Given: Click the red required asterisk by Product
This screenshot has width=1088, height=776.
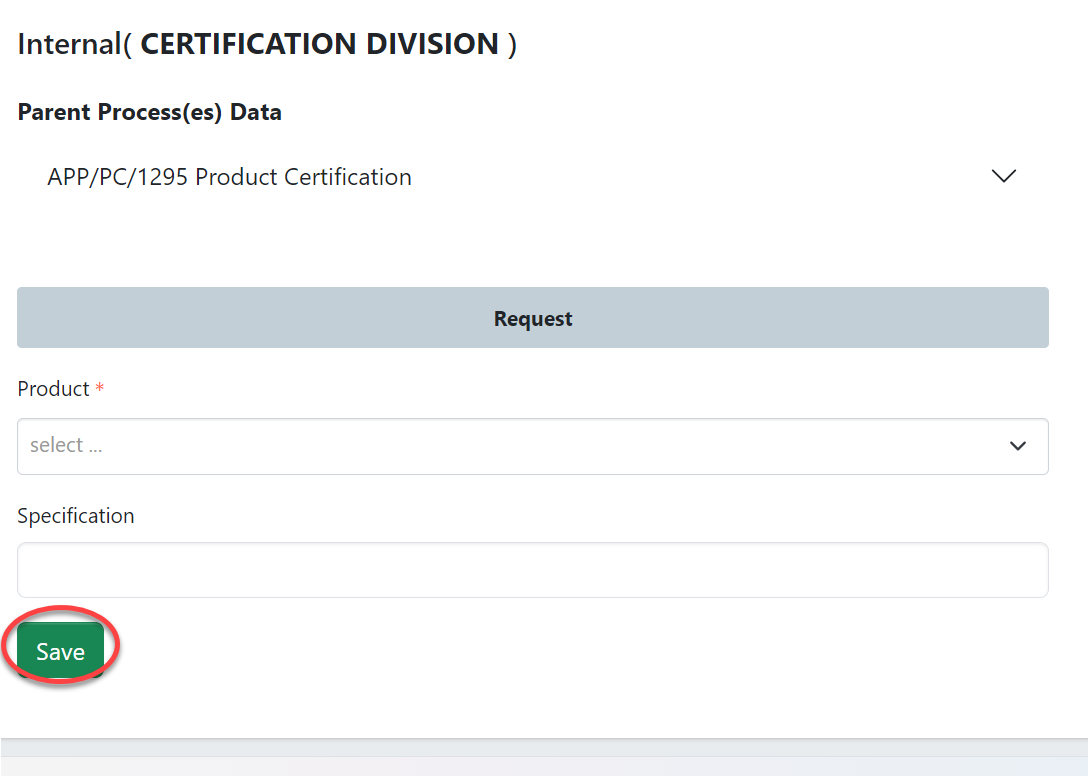Looking at the screenshot, I should 100,389.
